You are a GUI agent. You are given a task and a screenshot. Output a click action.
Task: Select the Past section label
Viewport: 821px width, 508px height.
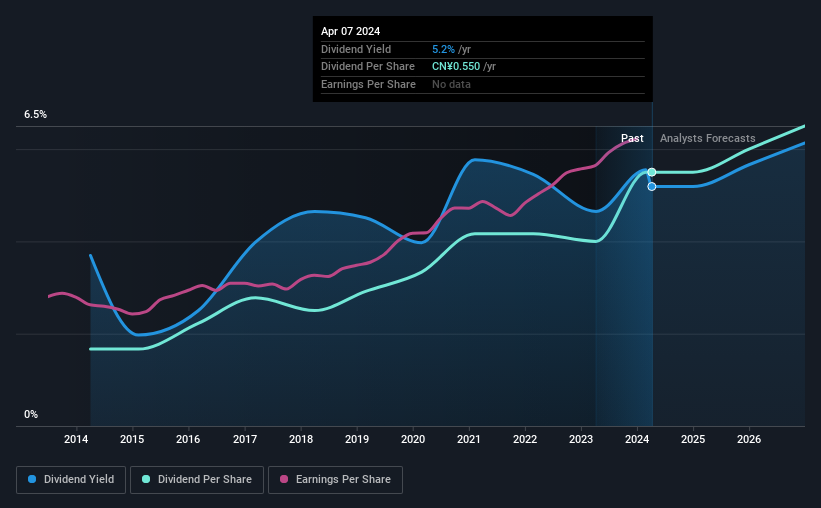tap(632, 138)
